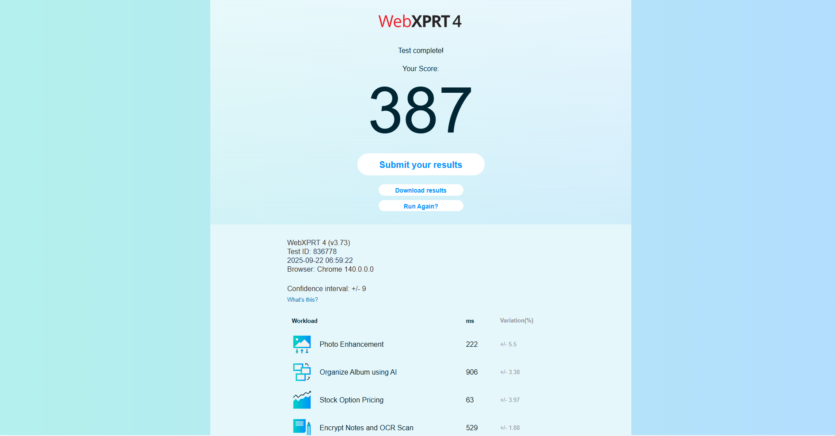Image resolution: width=835 pixels, height=436 pixels.
Task: Hit the Run Again? button
Action: tap(420, 206)
